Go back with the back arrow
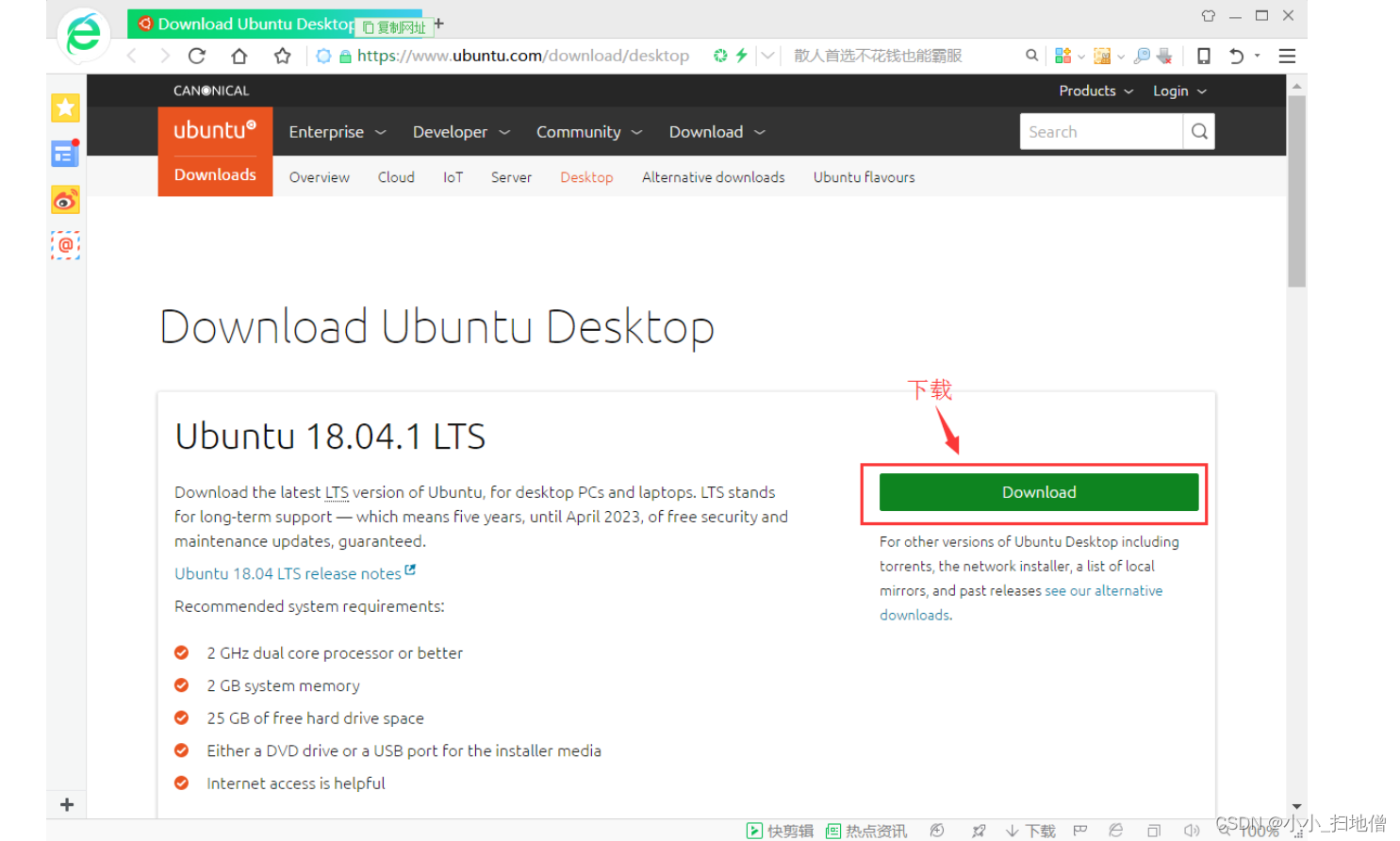 (x=132, y=56)
